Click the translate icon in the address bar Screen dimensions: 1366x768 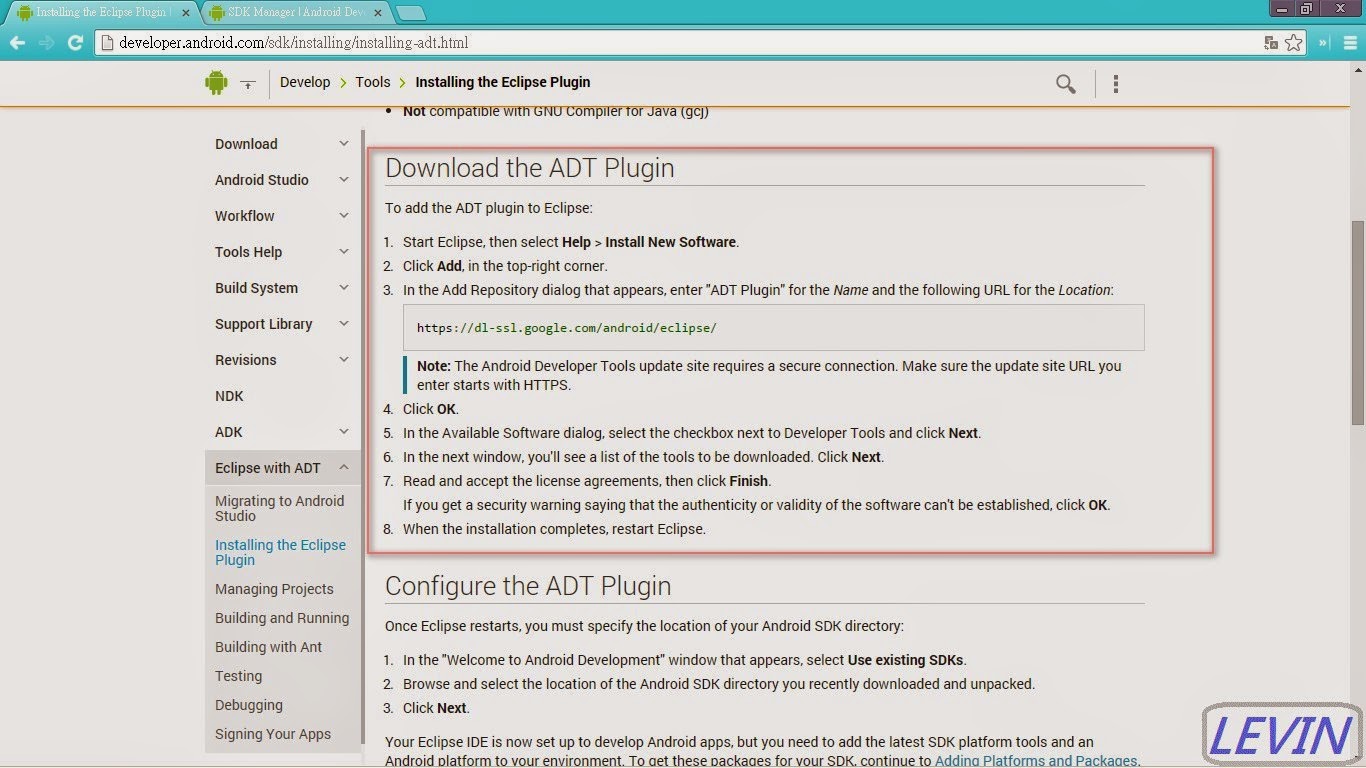(1271, 43)
